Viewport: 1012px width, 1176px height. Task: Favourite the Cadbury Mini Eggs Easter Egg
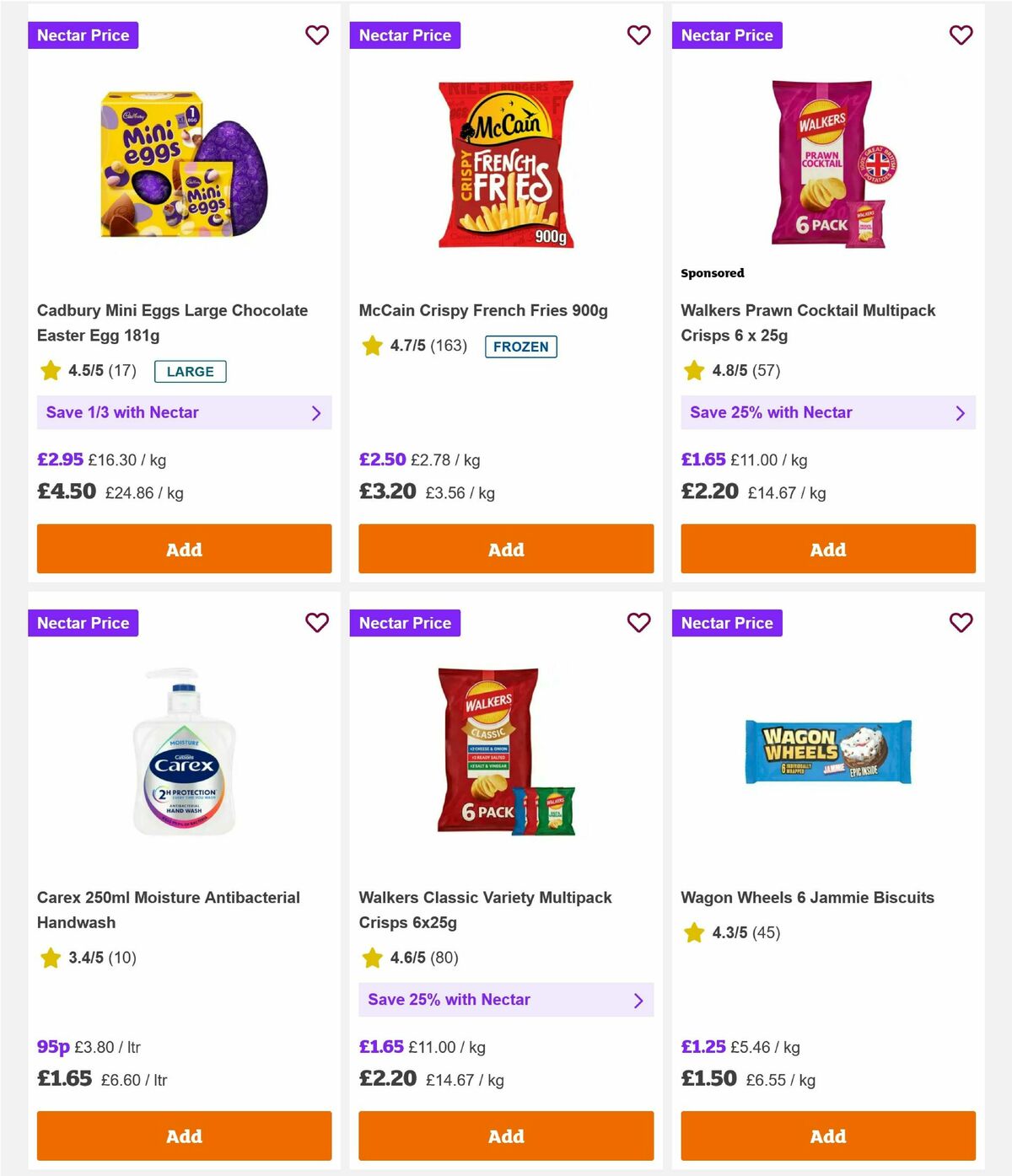point(317,35)
